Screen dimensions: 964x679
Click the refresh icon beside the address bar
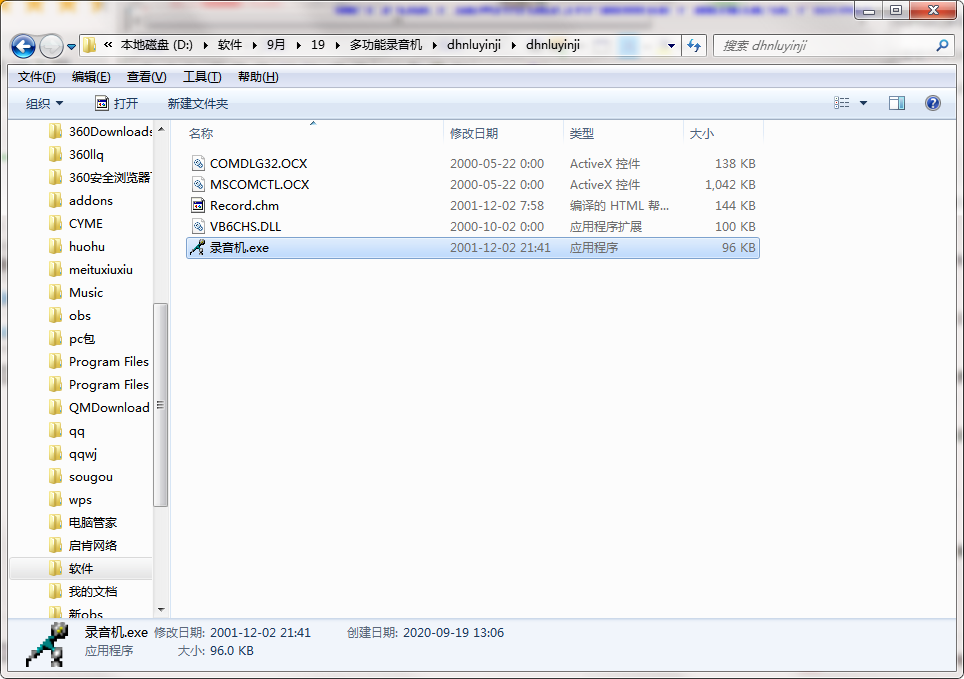click(694, 45)
